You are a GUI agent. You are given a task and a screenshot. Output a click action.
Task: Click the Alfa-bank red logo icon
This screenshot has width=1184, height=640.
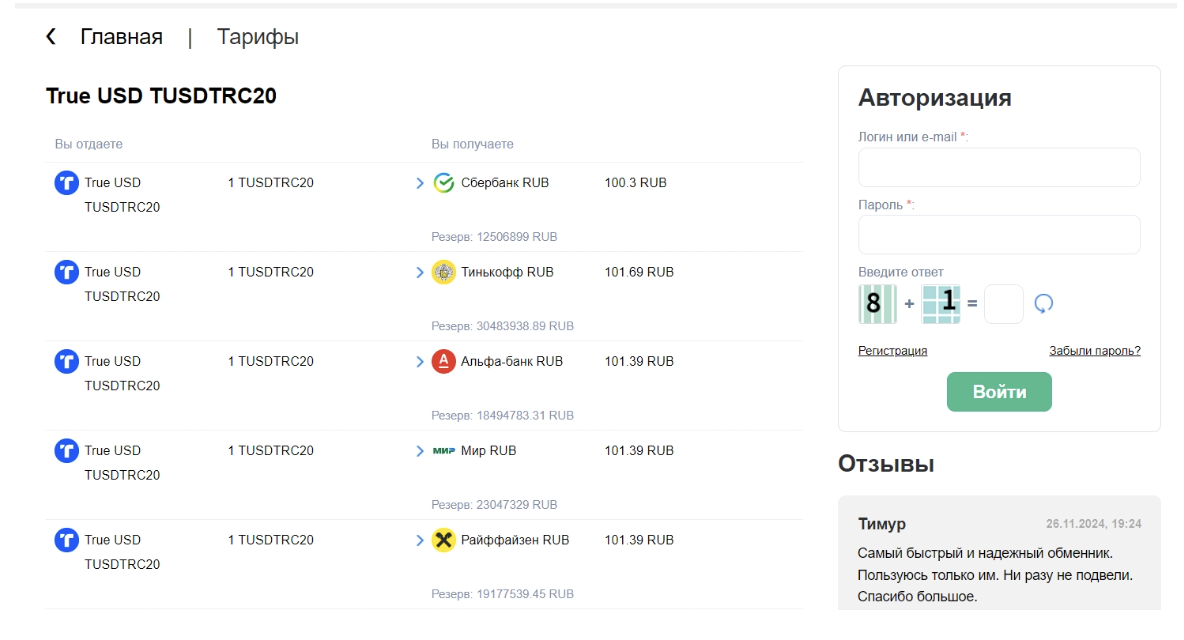[444, 362]
